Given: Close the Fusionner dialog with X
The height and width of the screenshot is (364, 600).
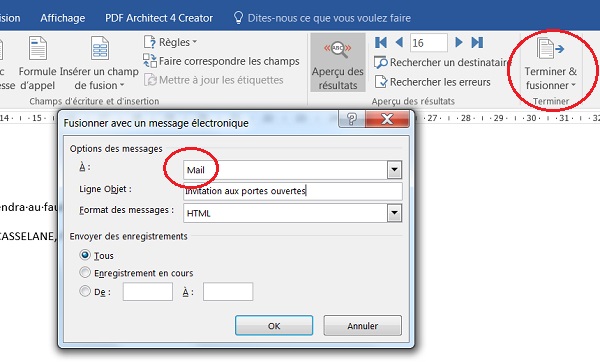Looking at the screenshot, I should click(387, 119).
